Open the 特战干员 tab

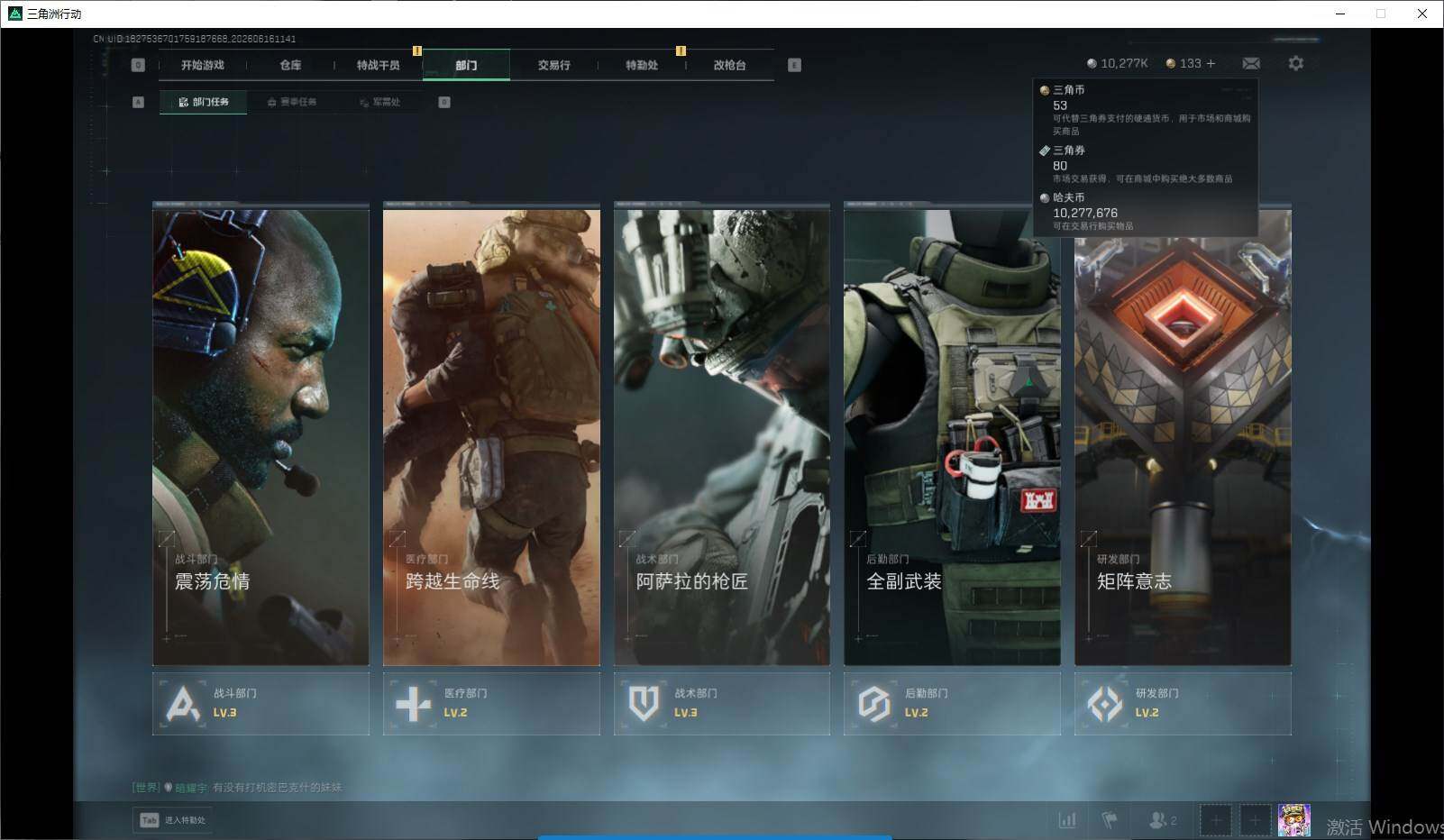point(378,65)
